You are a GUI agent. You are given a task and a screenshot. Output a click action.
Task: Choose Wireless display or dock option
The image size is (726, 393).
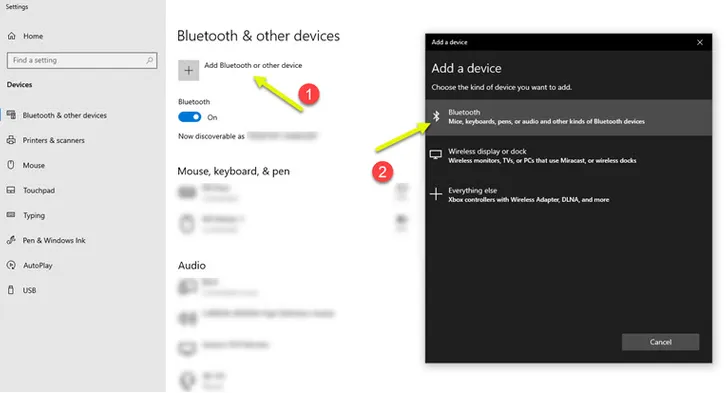569,156
